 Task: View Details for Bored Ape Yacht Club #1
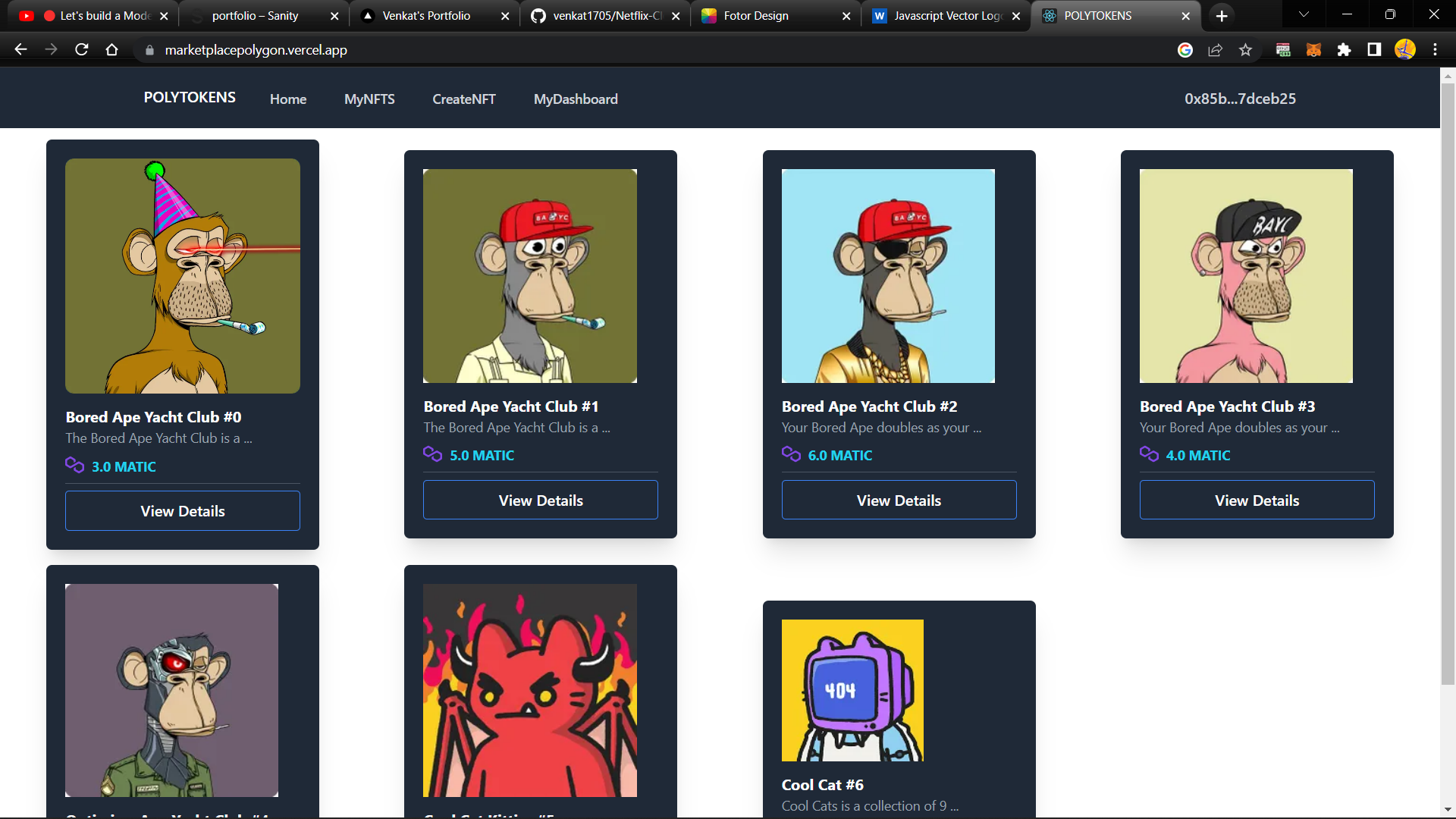point(541,500)
